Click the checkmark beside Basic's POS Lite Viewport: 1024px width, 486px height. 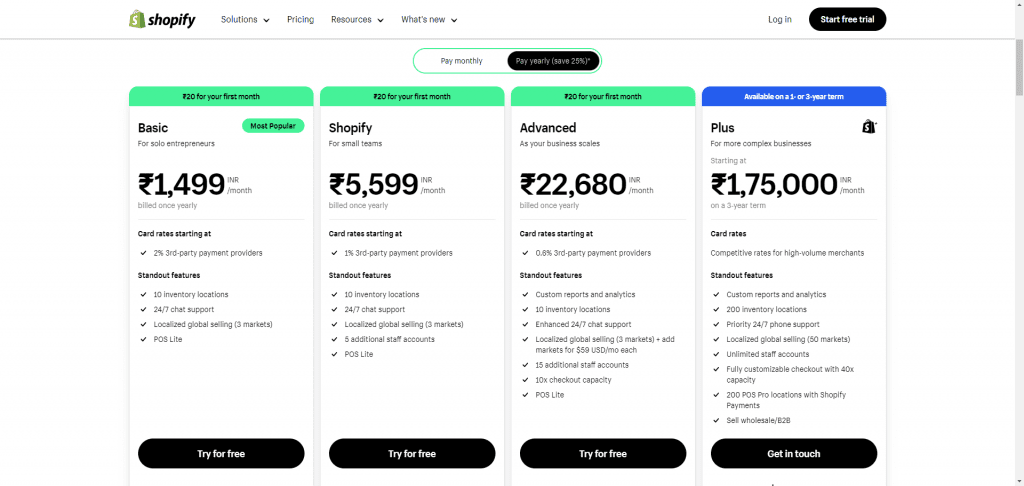coord(143,339)
